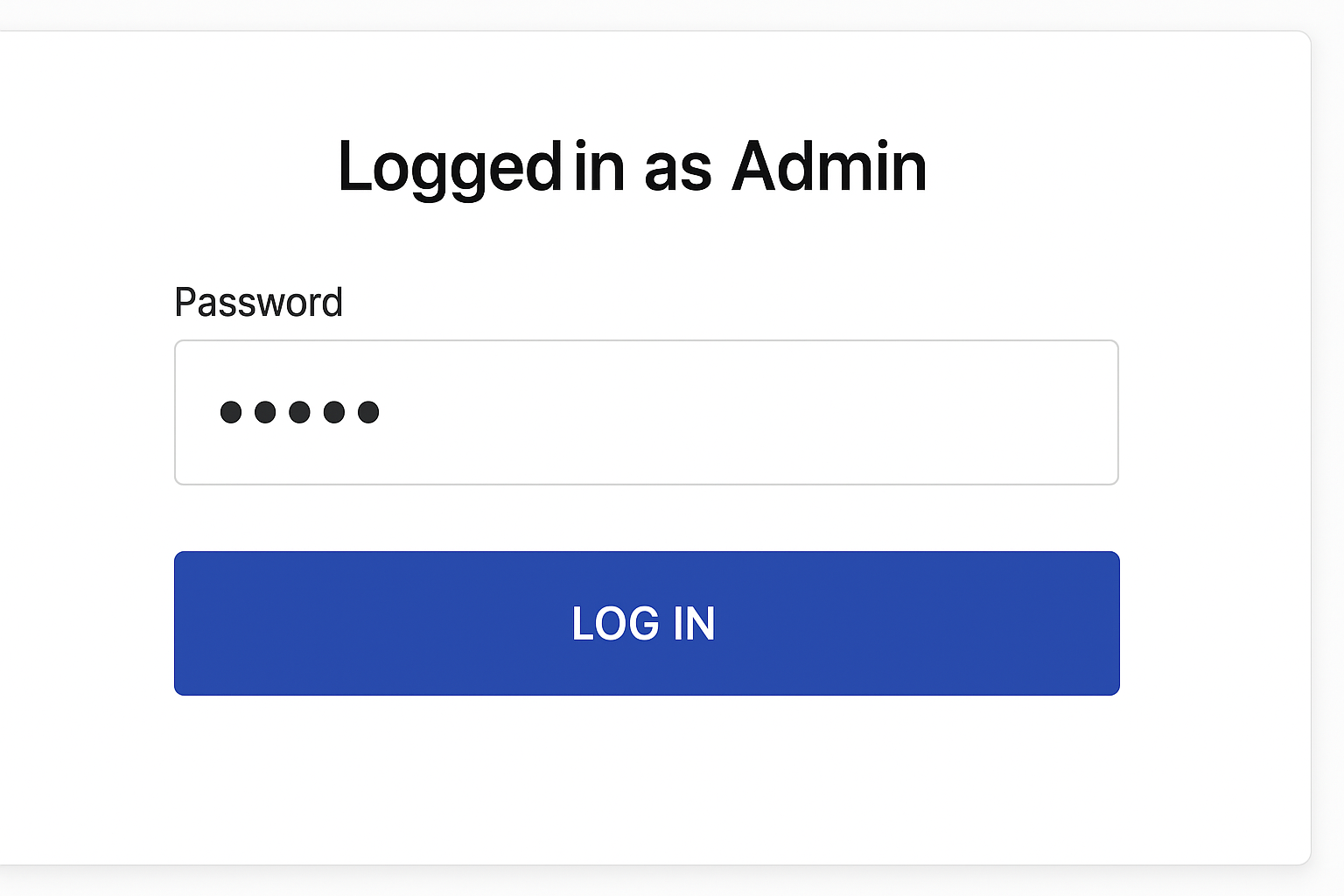The image size is (1344, 896).
Task: Click the left edge of the LOG IN button
Action: tap(189, 623)
